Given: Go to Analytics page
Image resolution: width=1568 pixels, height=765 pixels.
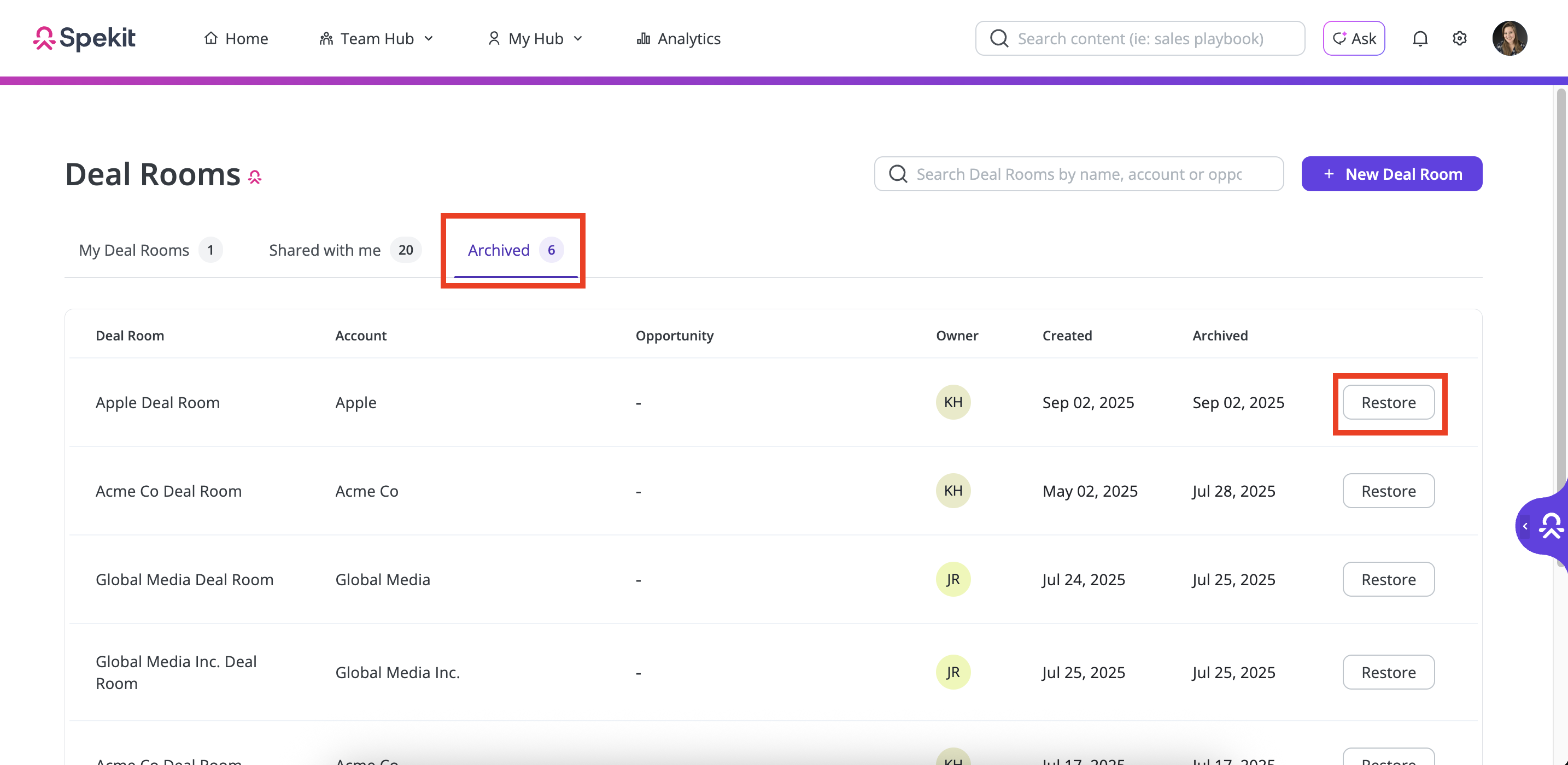Looking at the screenshot, I should point(678,38).
